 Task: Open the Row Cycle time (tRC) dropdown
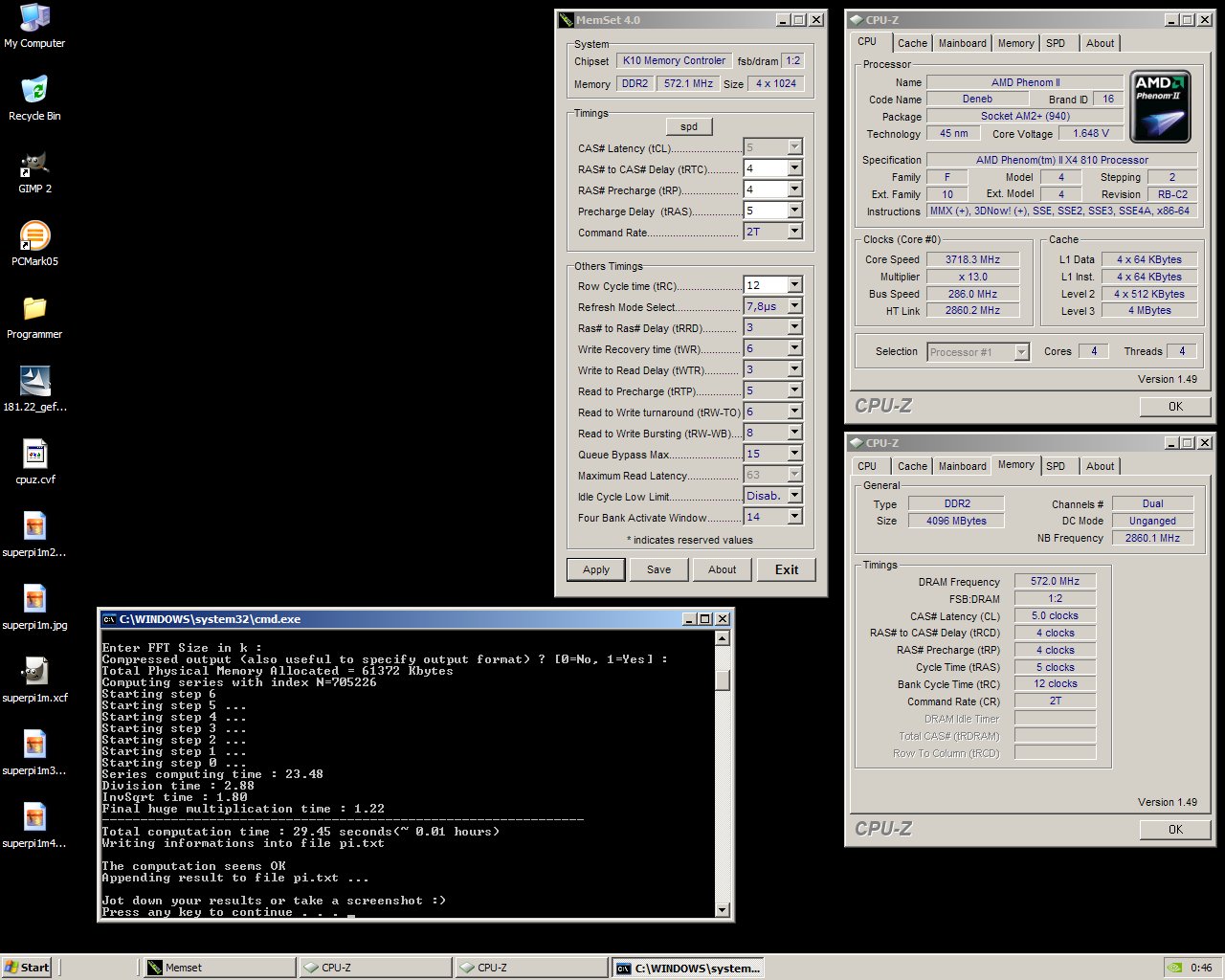(x=794, y=285)
